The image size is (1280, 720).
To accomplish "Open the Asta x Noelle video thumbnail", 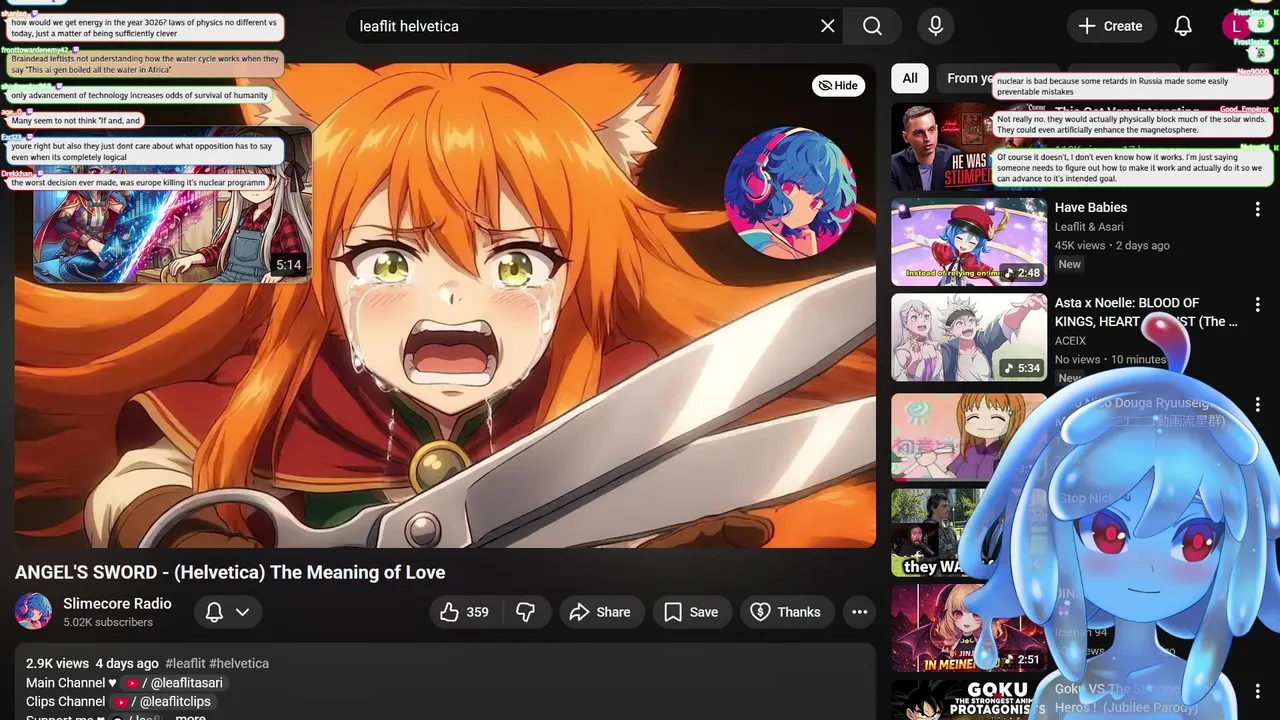I will pos(969,337).
